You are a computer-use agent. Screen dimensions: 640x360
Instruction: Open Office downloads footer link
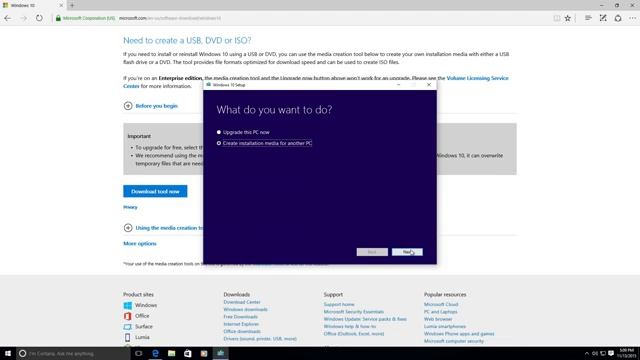242,331
